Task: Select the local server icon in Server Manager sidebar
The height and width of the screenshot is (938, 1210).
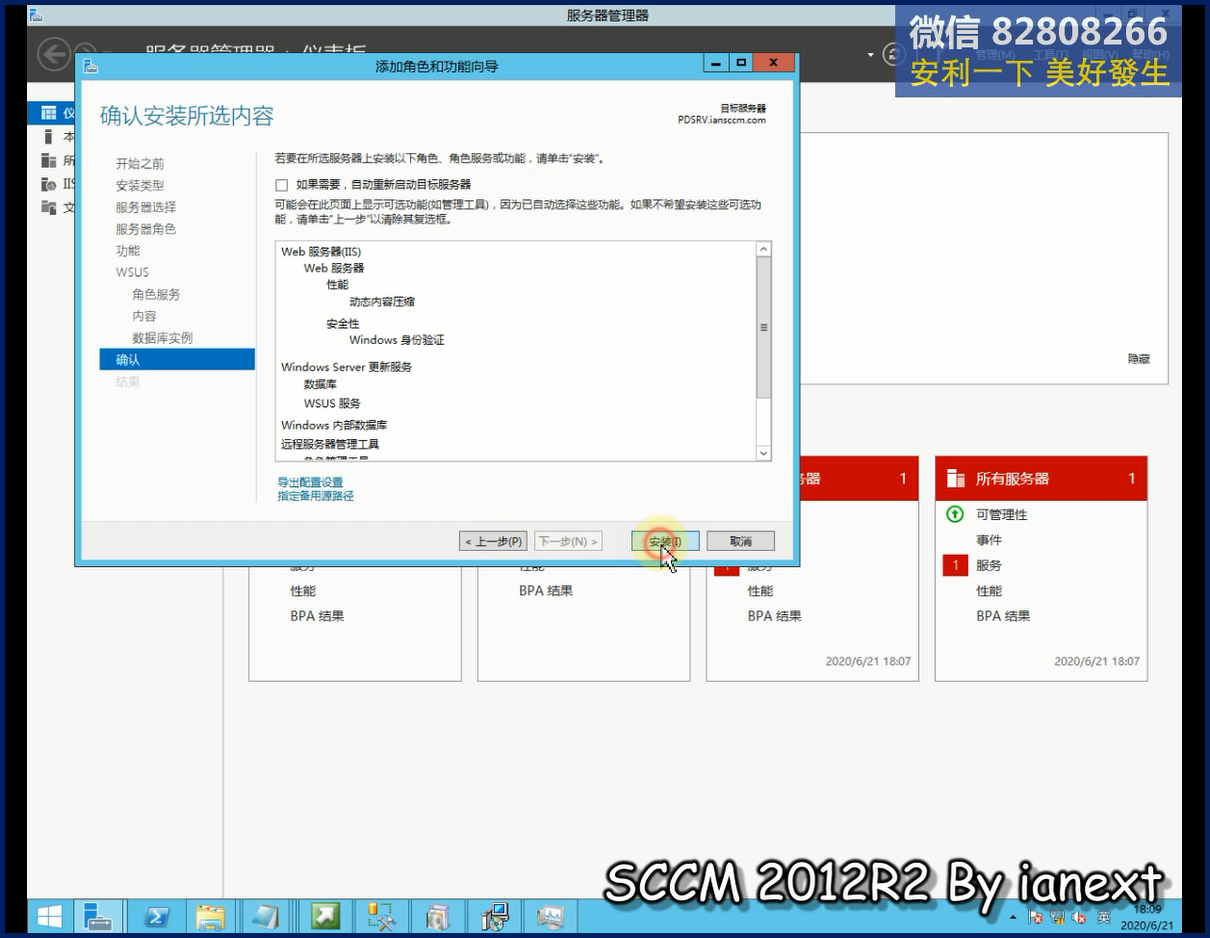Action: pos(48,137)
